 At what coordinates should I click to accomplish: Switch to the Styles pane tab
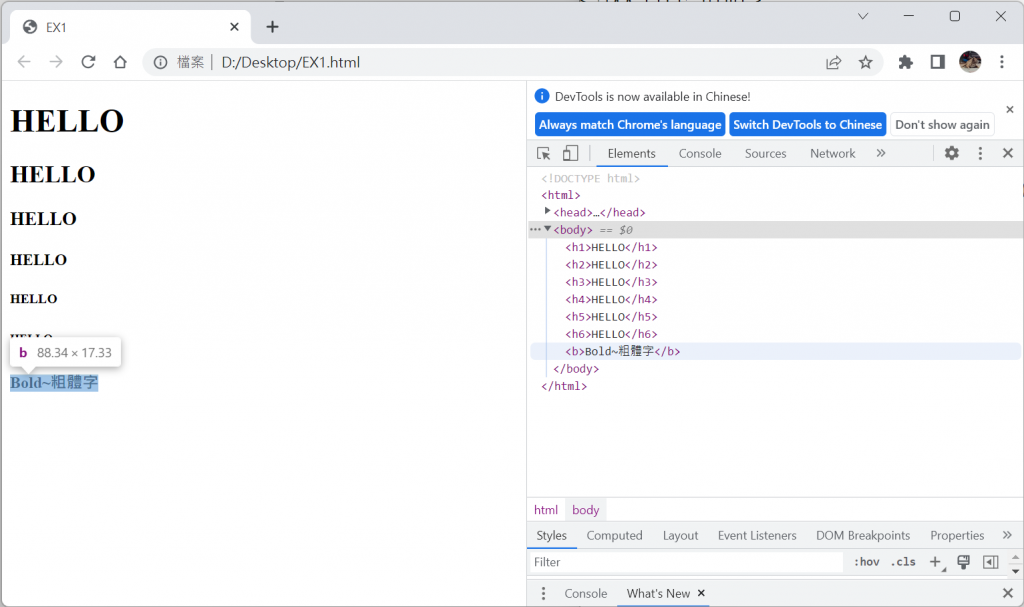coord(552,536)
